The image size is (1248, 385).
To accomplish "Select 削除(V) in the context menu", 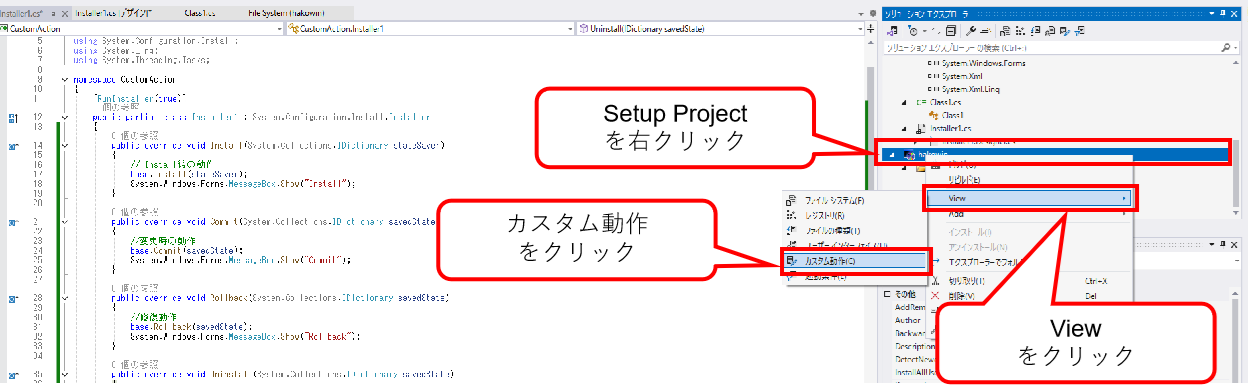I will tap(1029, 296).
